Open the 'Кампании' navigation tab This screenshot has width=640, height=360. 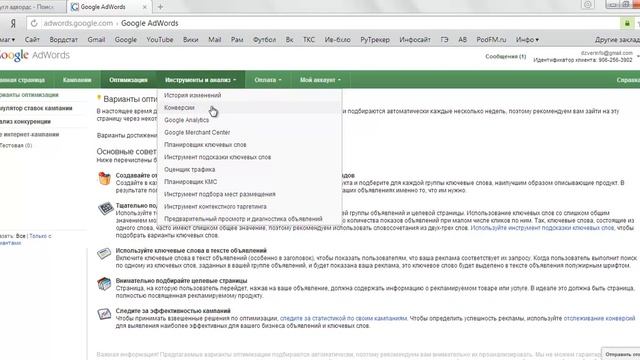(x=77, y=80)
